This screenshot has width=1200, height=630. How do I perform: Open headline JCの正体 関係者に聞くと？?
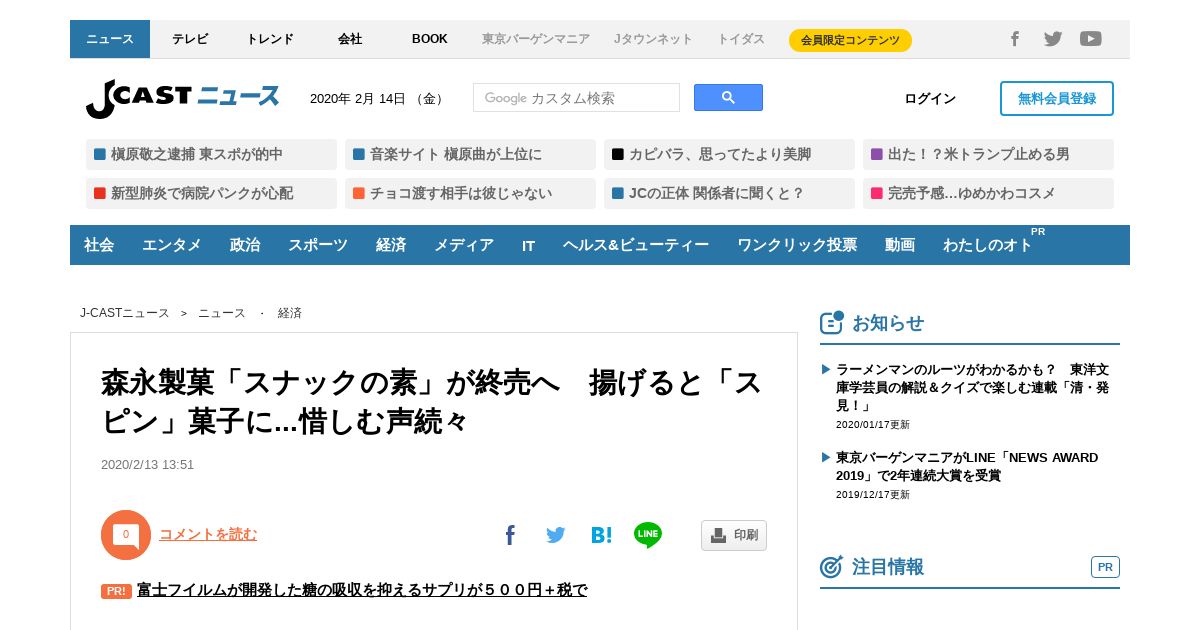point(729,193)
